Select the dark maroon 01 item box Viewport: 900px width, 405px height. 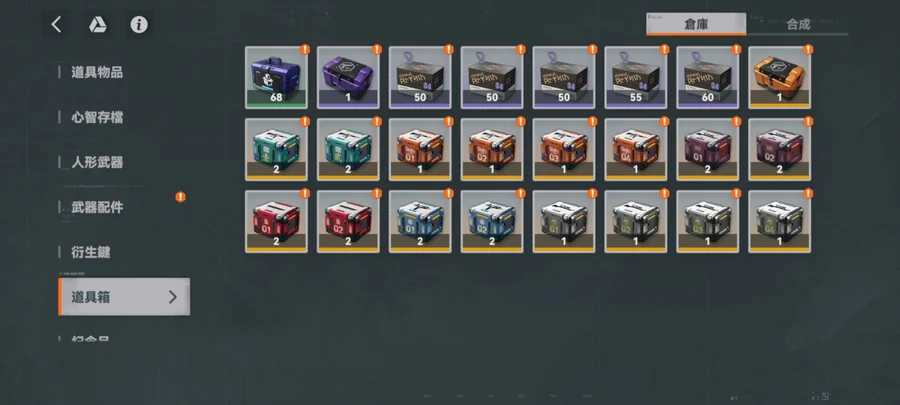[x=708, y=150]
